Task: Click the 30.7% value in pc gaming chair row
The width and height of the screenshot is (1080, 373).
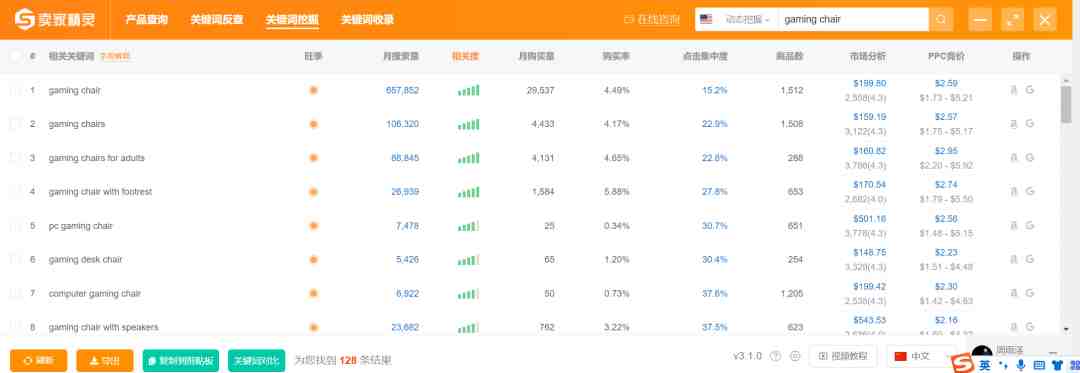Action: (715, 226)
